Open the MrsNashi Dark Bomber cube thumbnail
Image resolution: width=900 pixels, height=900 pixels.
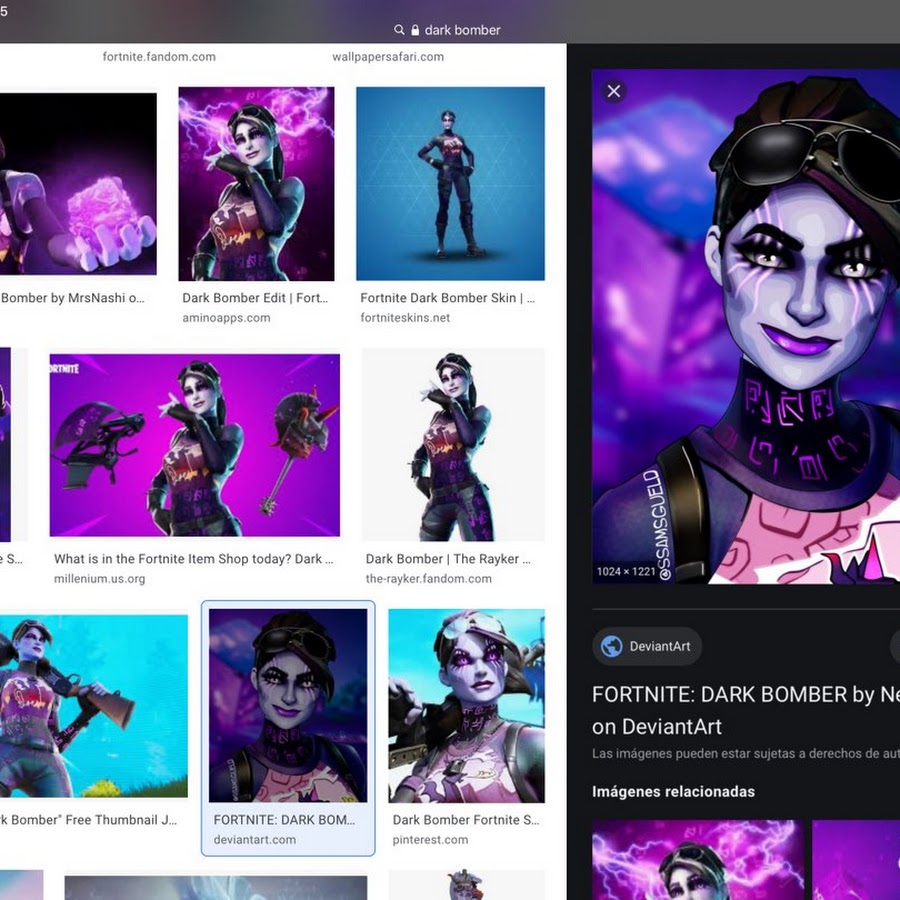(78, 184)
